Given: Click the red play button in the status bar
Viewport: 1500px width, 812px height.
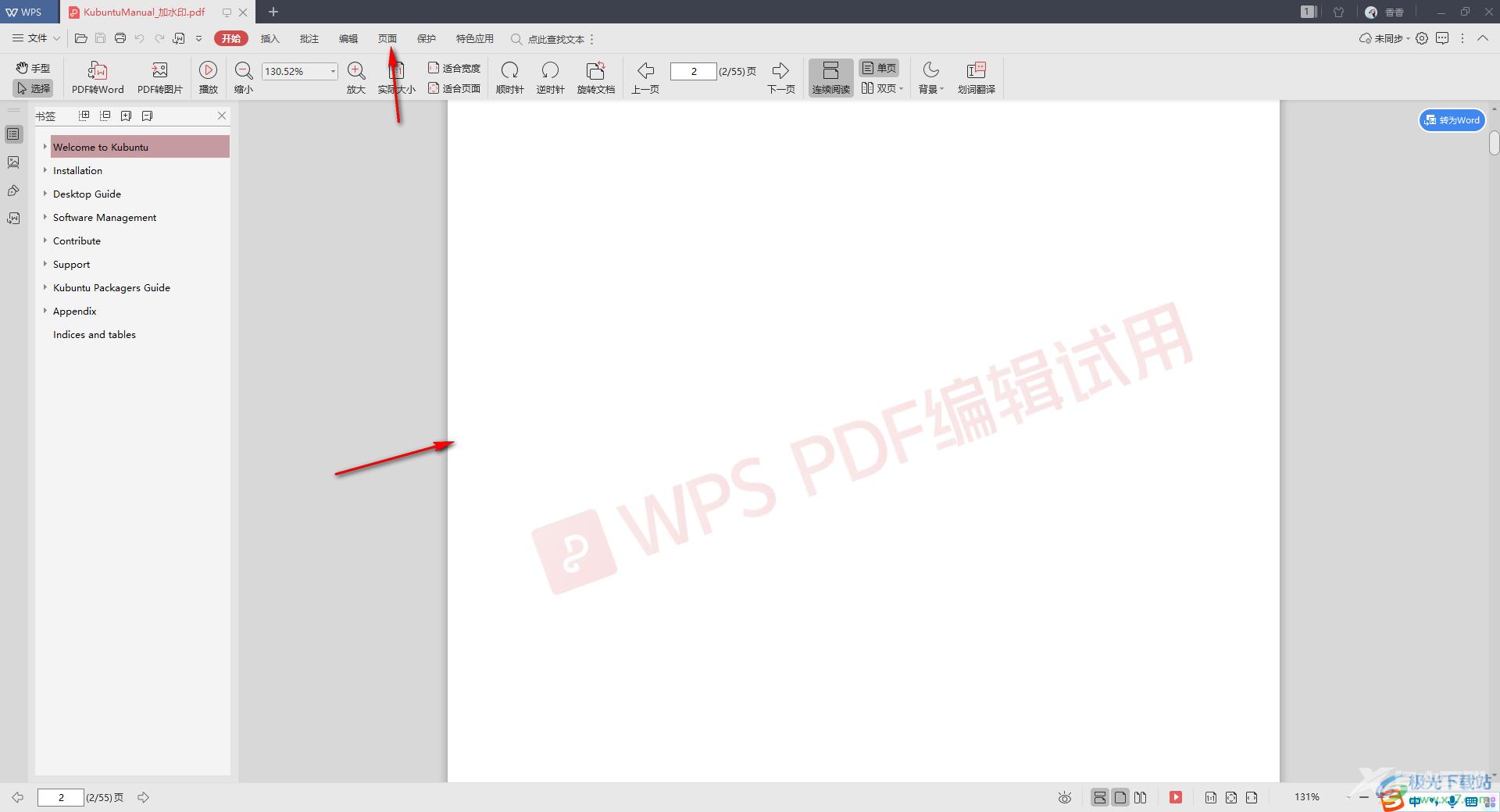Looking at the screenshot, I should tap(1175, 797).
